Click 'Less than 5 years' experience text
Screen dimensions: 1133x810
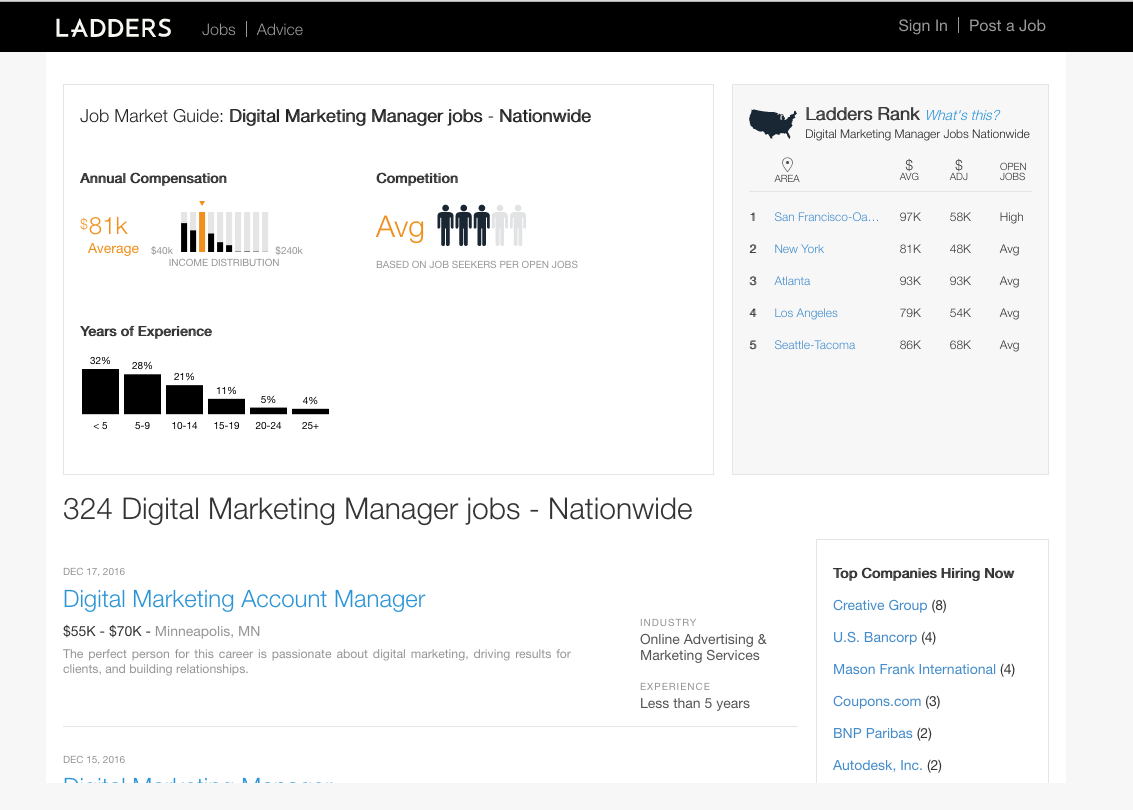[x=694, y=704]
